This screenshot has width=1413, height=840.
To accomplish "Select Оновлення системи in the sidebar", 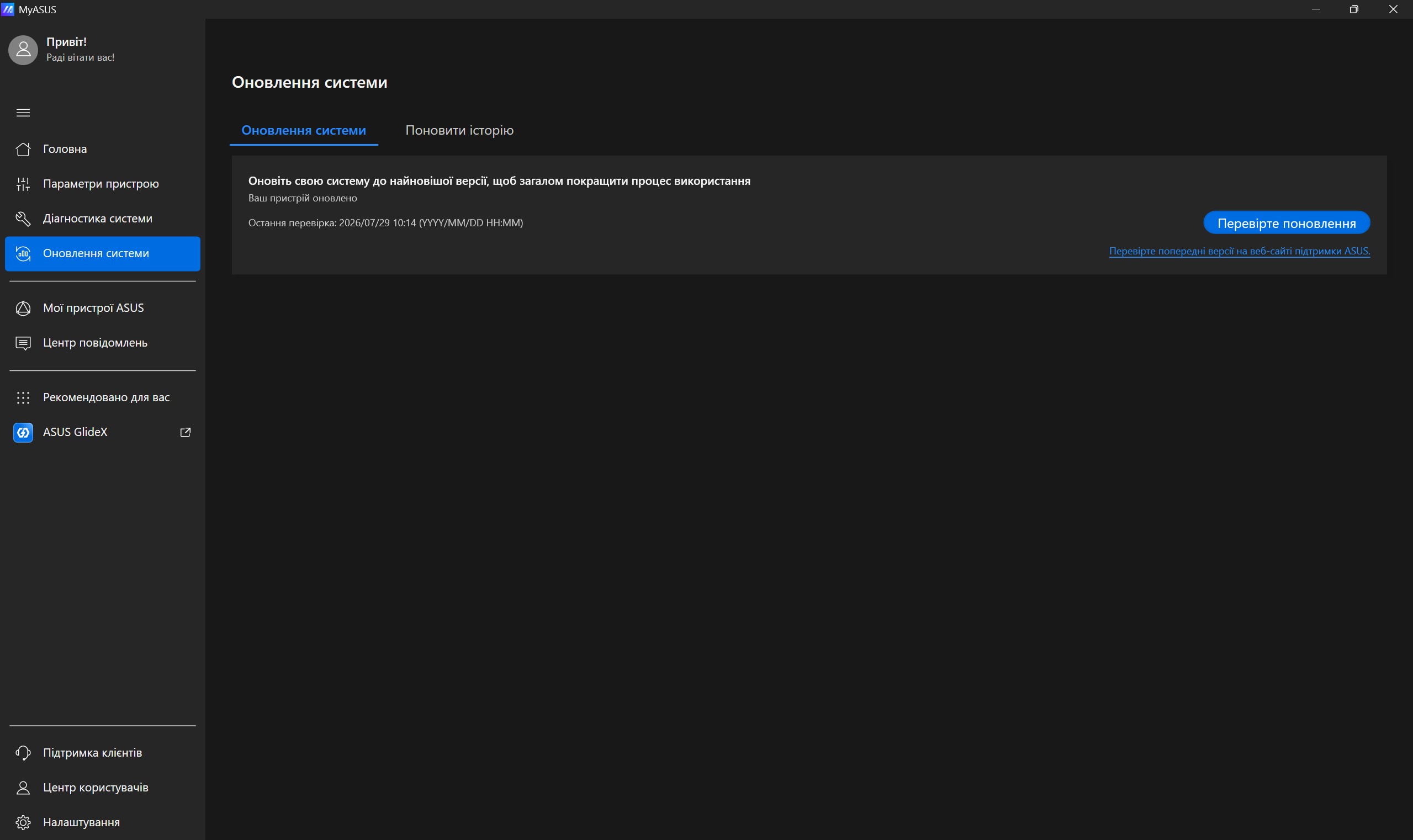I will point(103,253).
